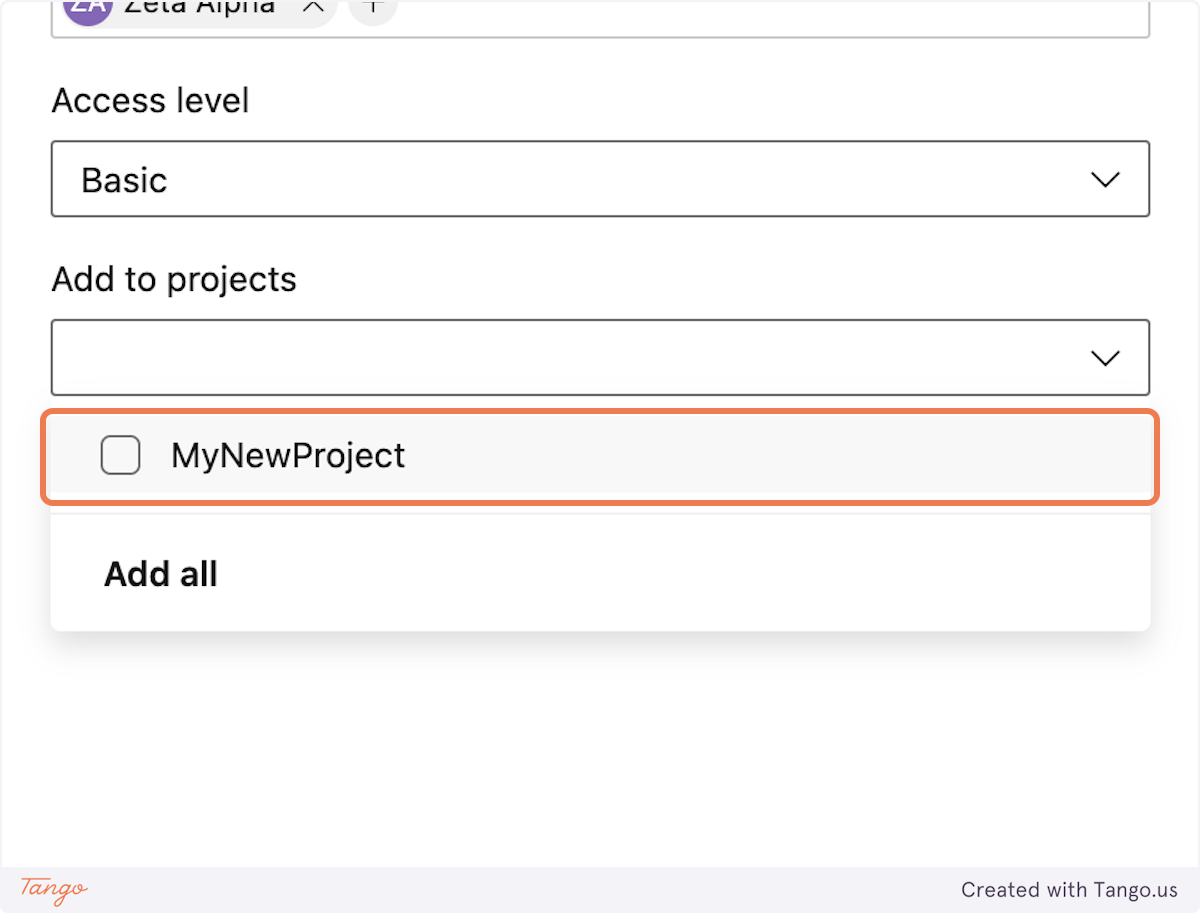Click the chevron icon on Add to projects
The height and width of the screenshot is (913, 1200).
tap(1105, 357)
